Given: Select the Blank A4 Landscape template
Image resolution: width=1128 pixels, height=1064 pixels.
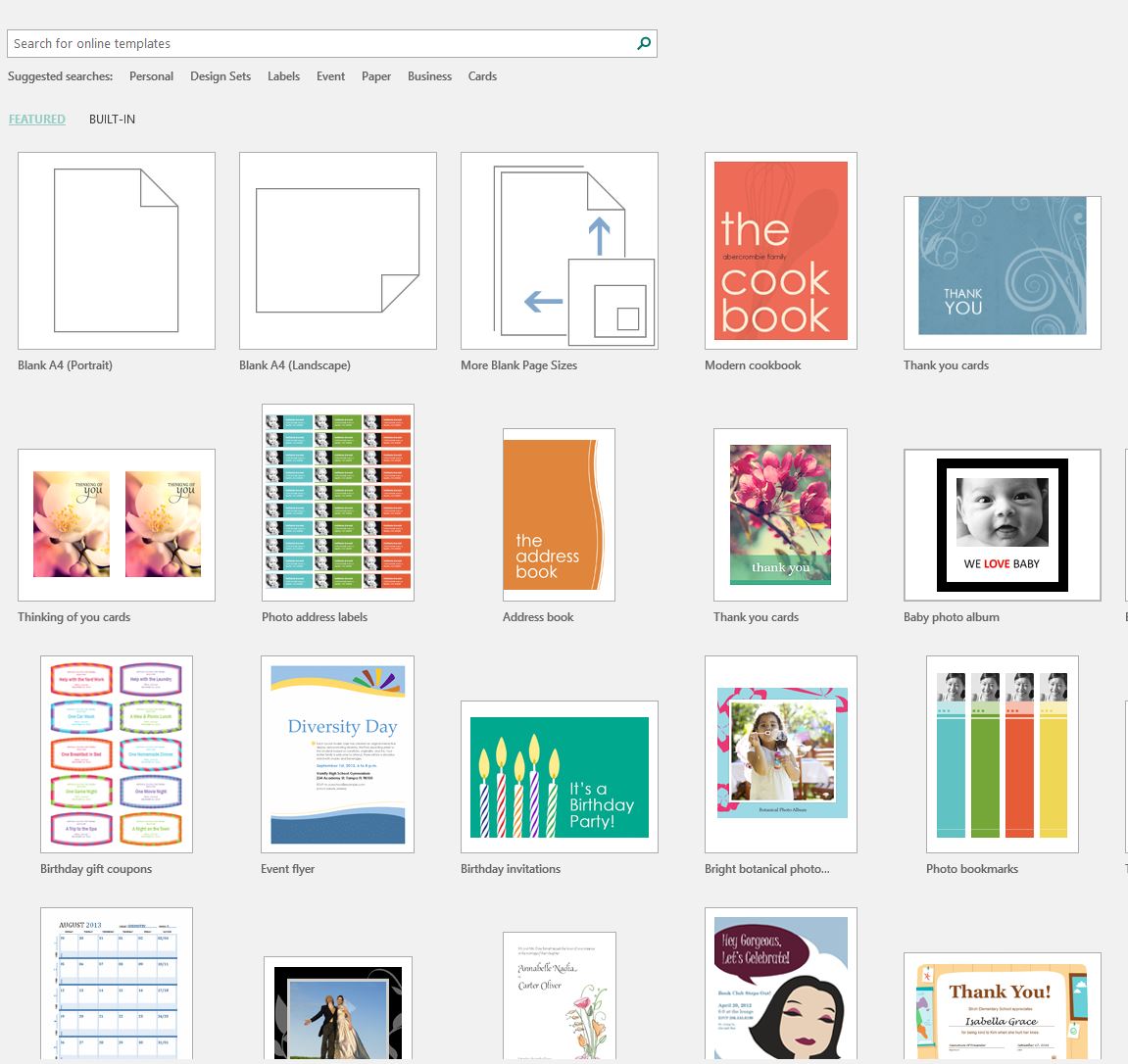Looking at the screenshot, I should click(337, 250).
